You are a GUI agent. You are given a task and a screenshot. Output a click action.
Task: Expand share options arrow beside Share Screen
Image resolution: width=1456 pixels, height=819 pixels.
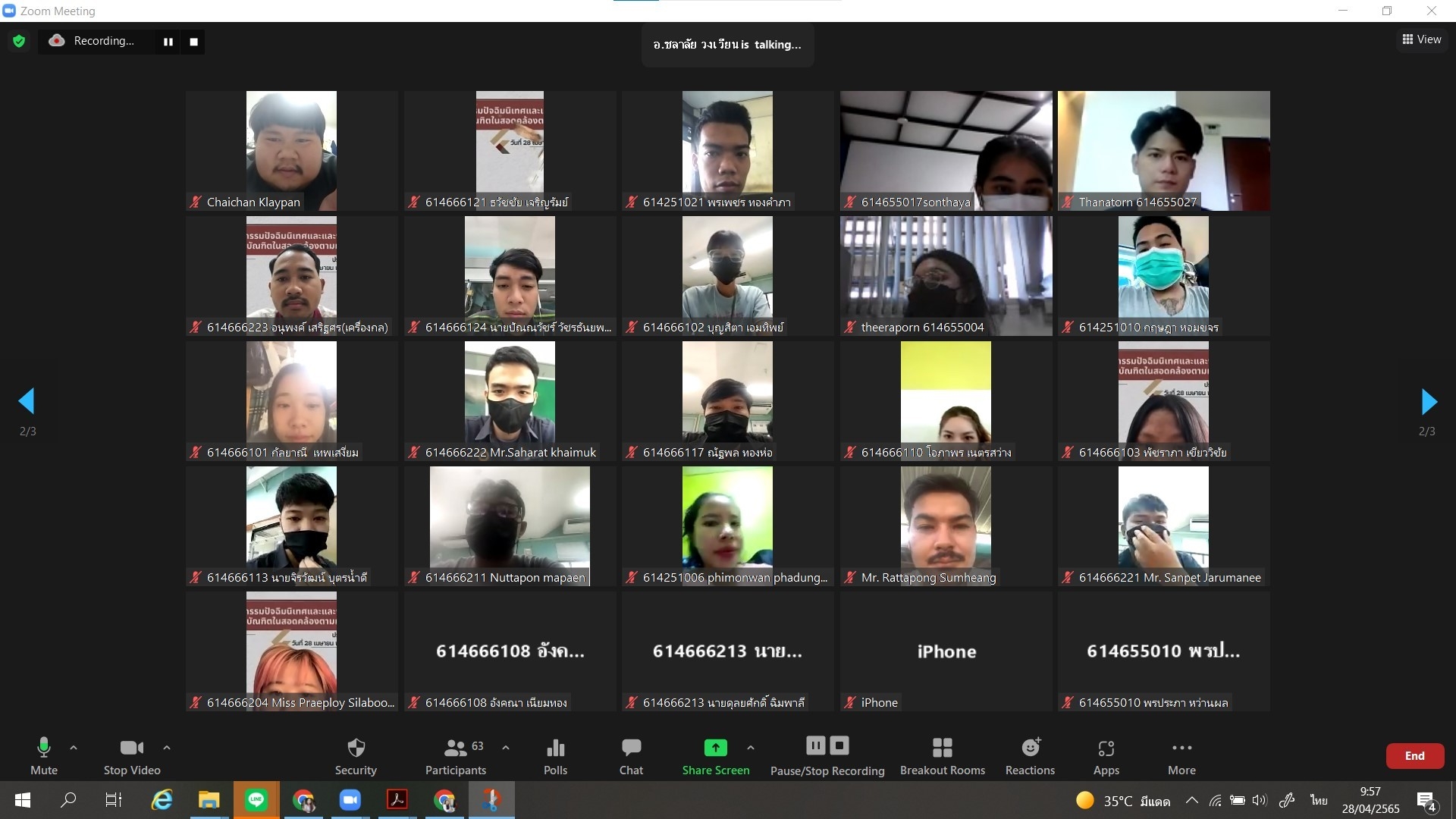[751, 748]
